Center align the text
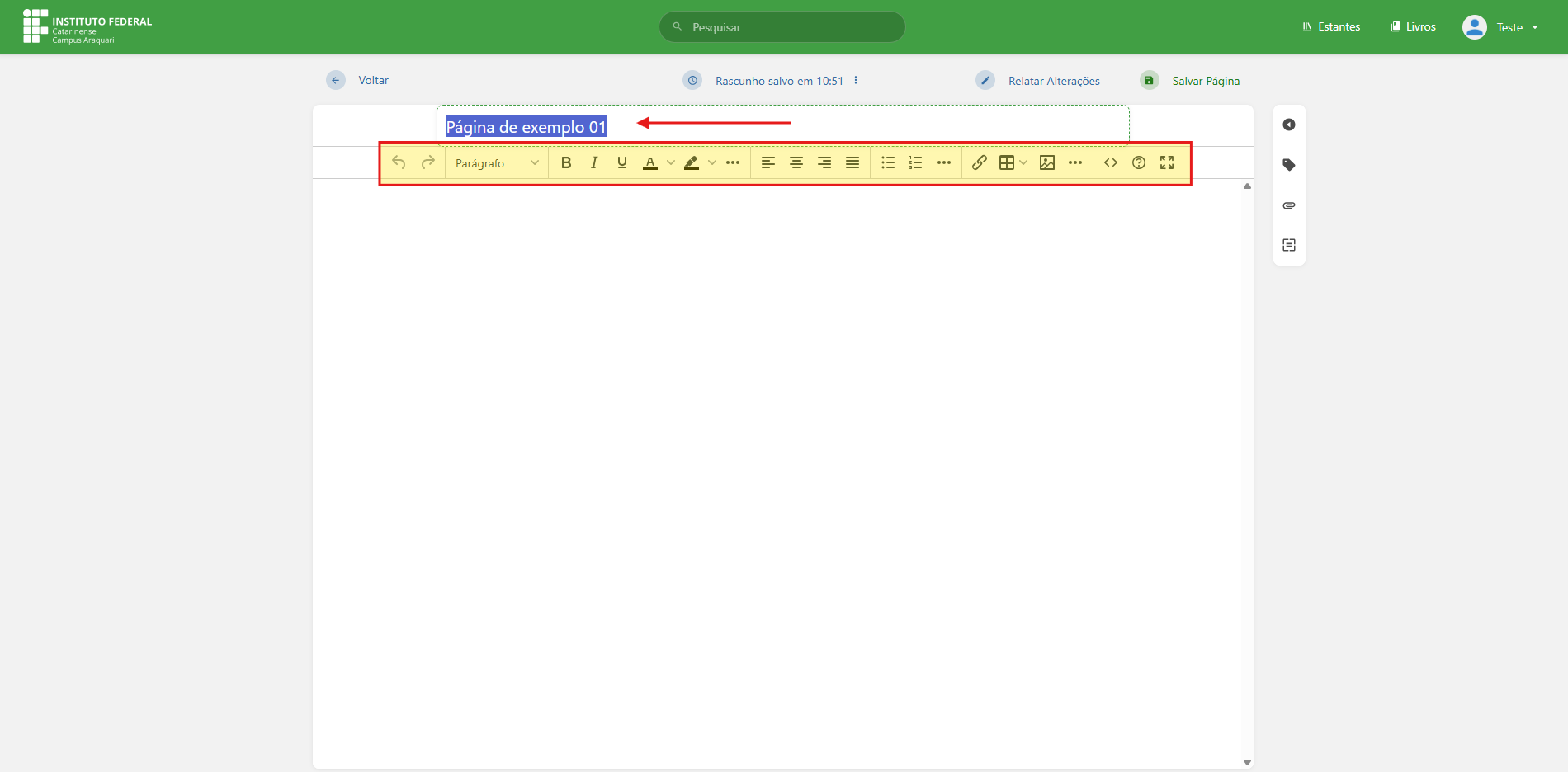 [796, 162]
